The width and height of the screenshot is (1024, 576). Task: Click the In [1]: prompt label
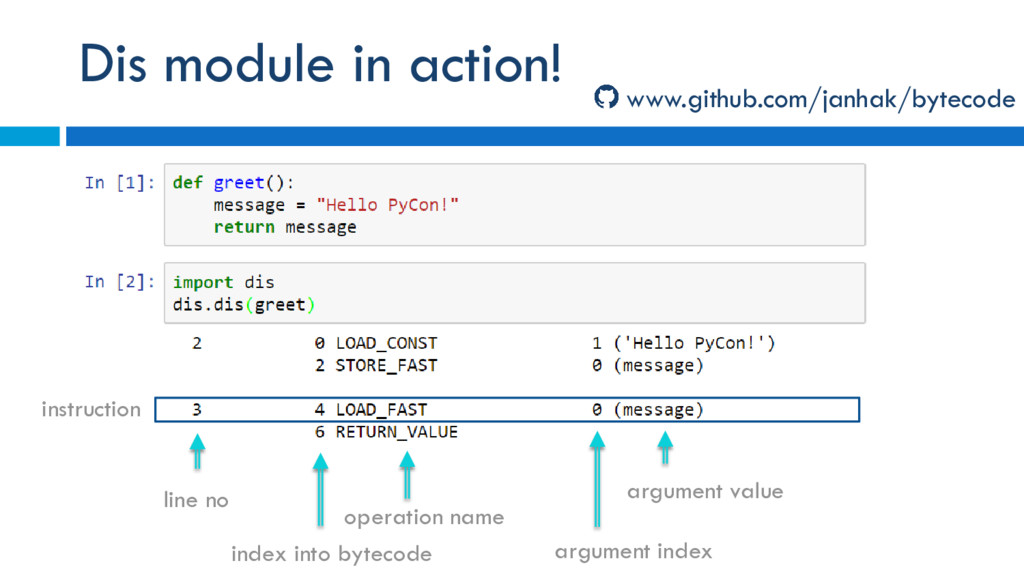point(120,182)
